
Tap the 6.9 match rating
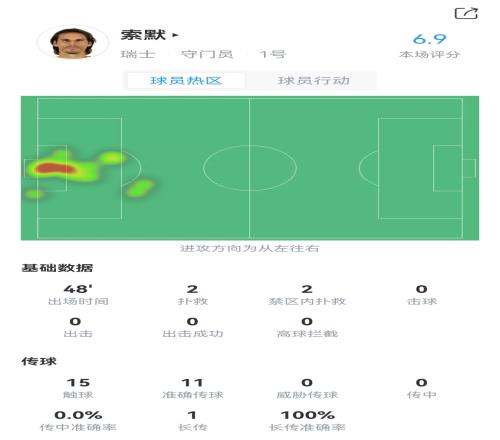pyautogui.click(x=429, y=39)
